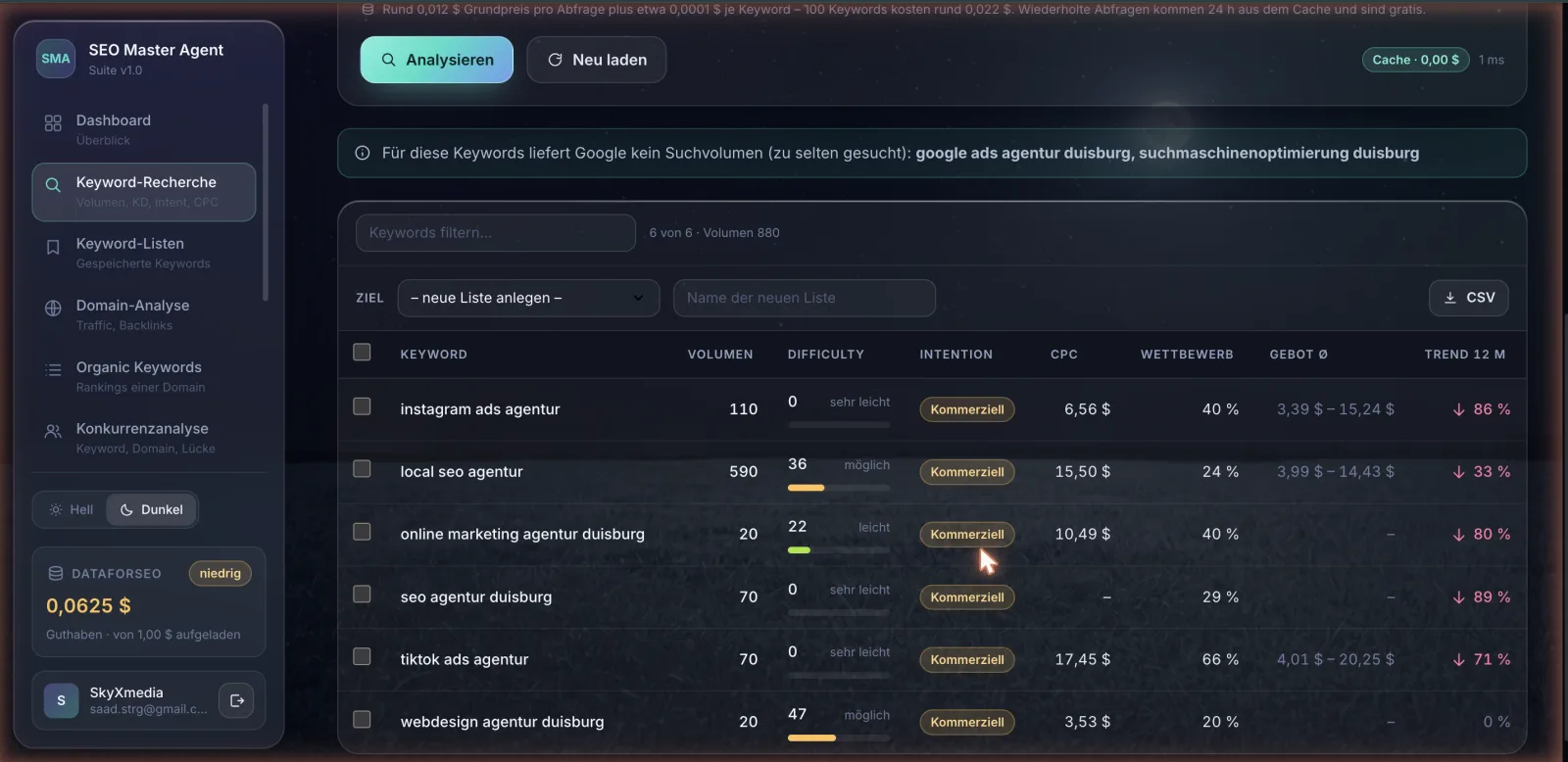Screen dimensions: 1568x762
Task: Click the Keyword-Recherche magnifier icon
Action: click(x=53, y=185)
